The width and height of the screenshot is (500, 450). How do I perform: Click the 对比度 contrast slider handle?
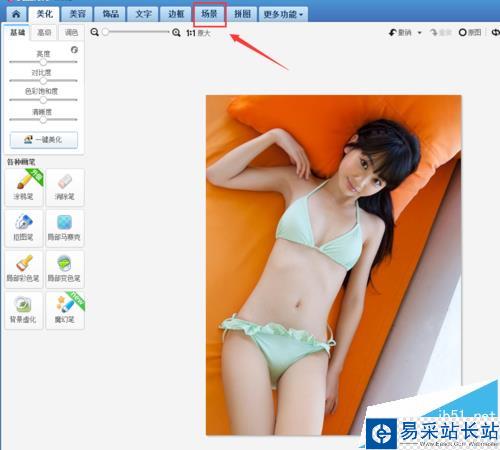point(43,81)
